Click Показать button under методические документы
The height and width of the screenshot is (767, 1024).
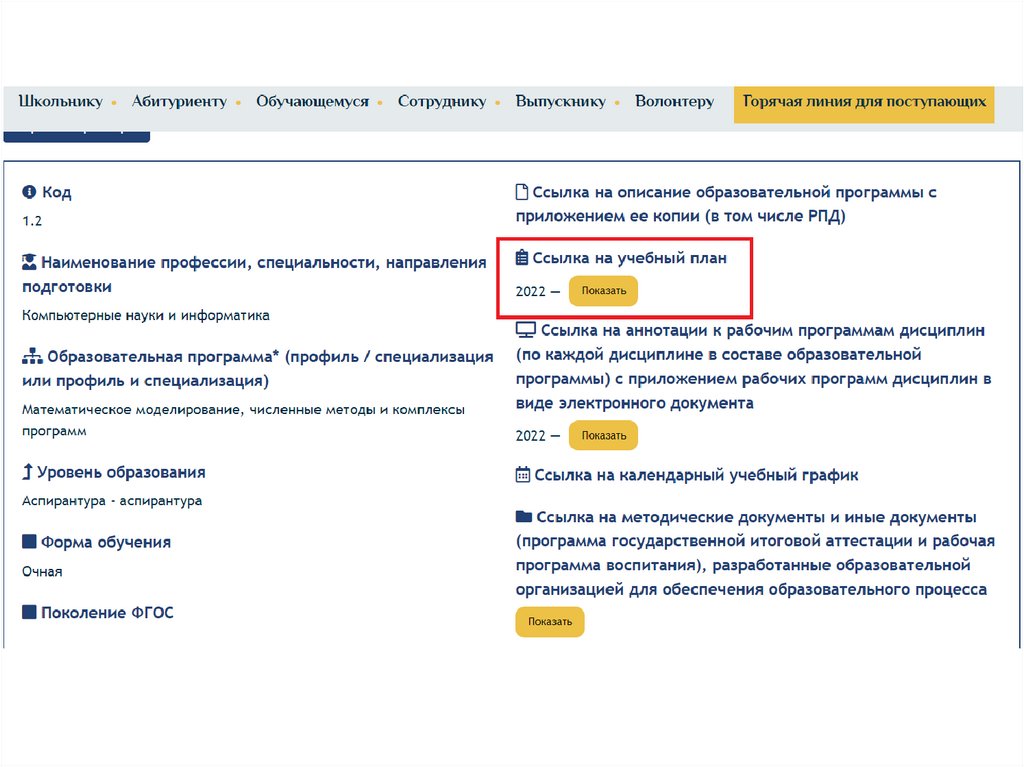coord(549,621)
